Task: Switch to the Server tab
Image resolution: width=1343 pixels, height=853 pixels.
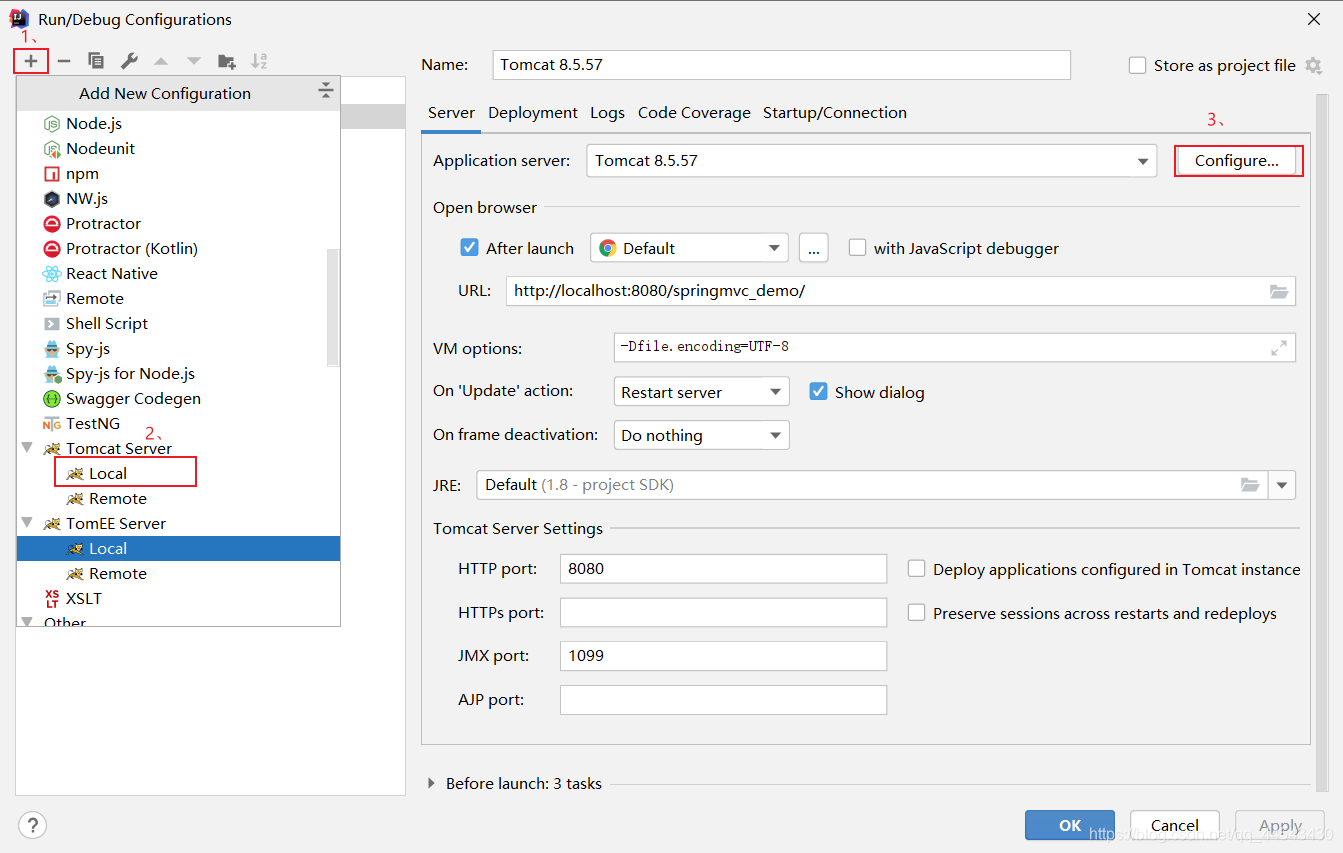Action: point(451,113)
